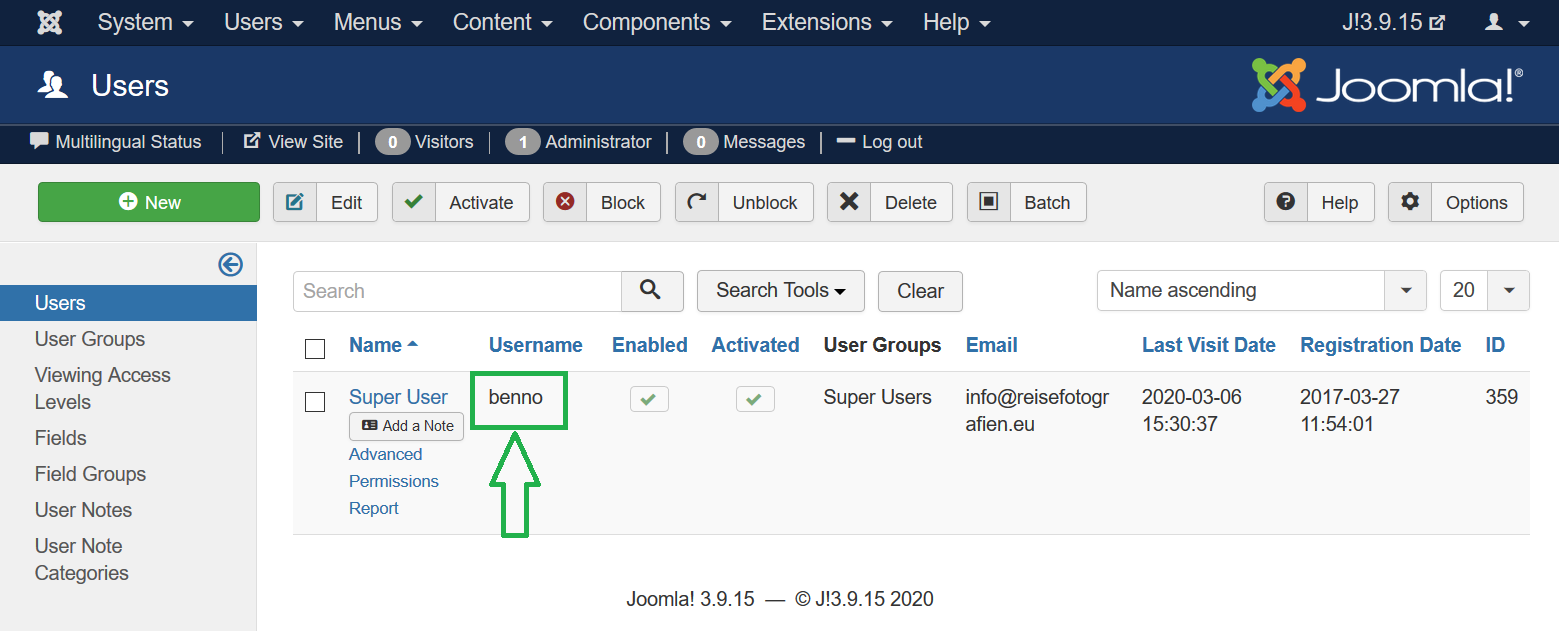Collapse the sidebar with the arrow icon

(230, 264)
